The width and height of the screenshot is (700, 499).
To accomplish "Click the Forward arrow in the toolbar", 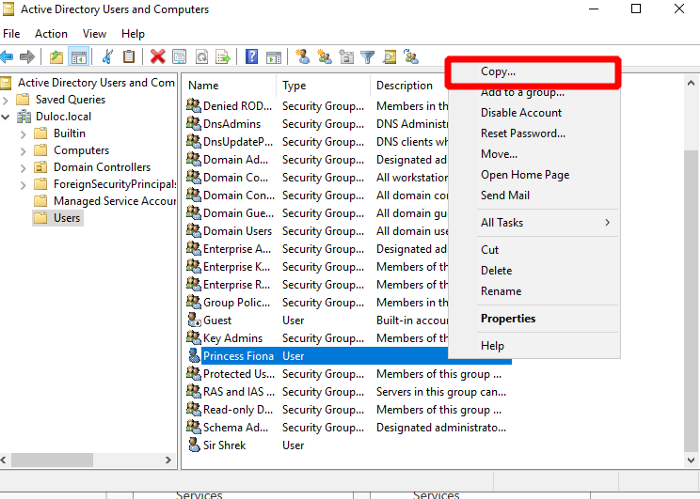I will pos(27,57).
